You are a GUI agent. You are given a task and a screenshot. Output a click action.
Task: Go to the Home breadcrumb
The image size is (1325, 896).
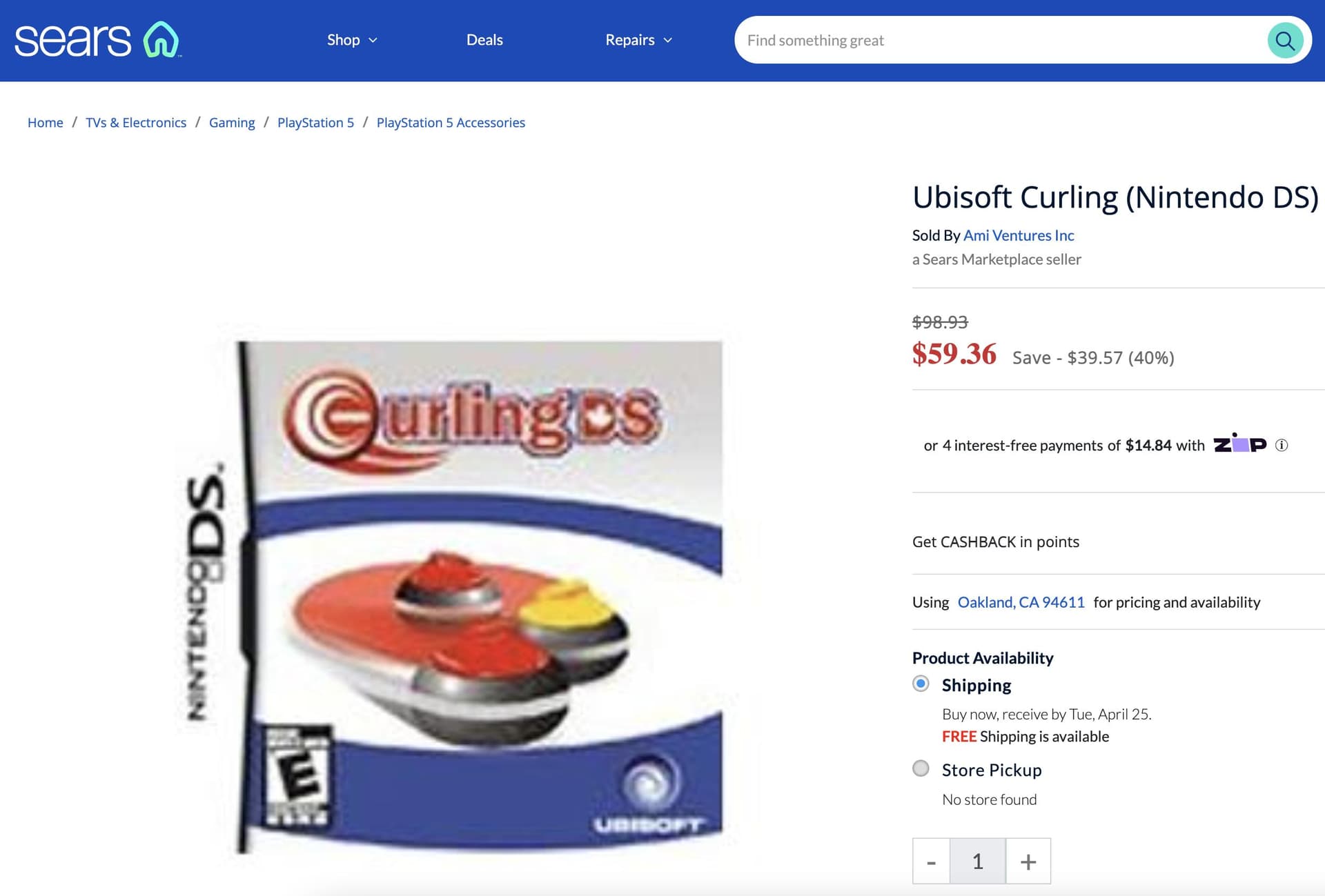[46, 123]
